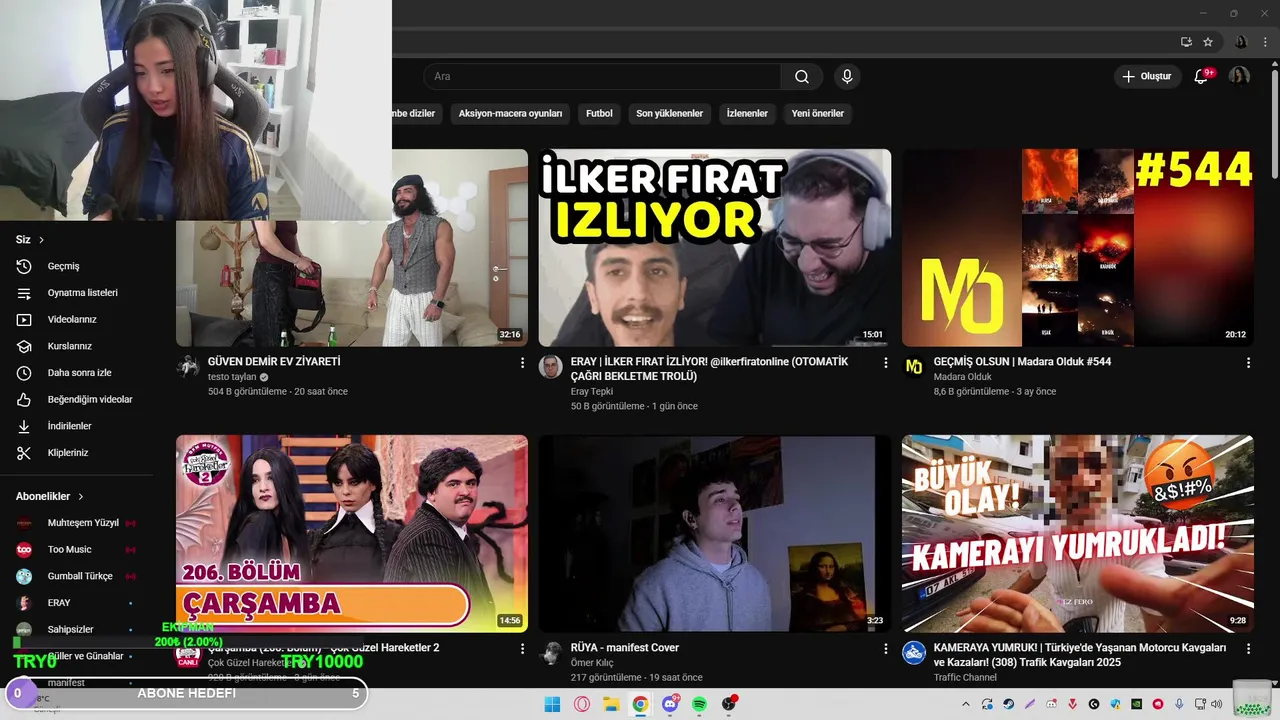Open File Explorer from the taskbar
This screenshot has width=1280, height=720.
coord(611,704)
